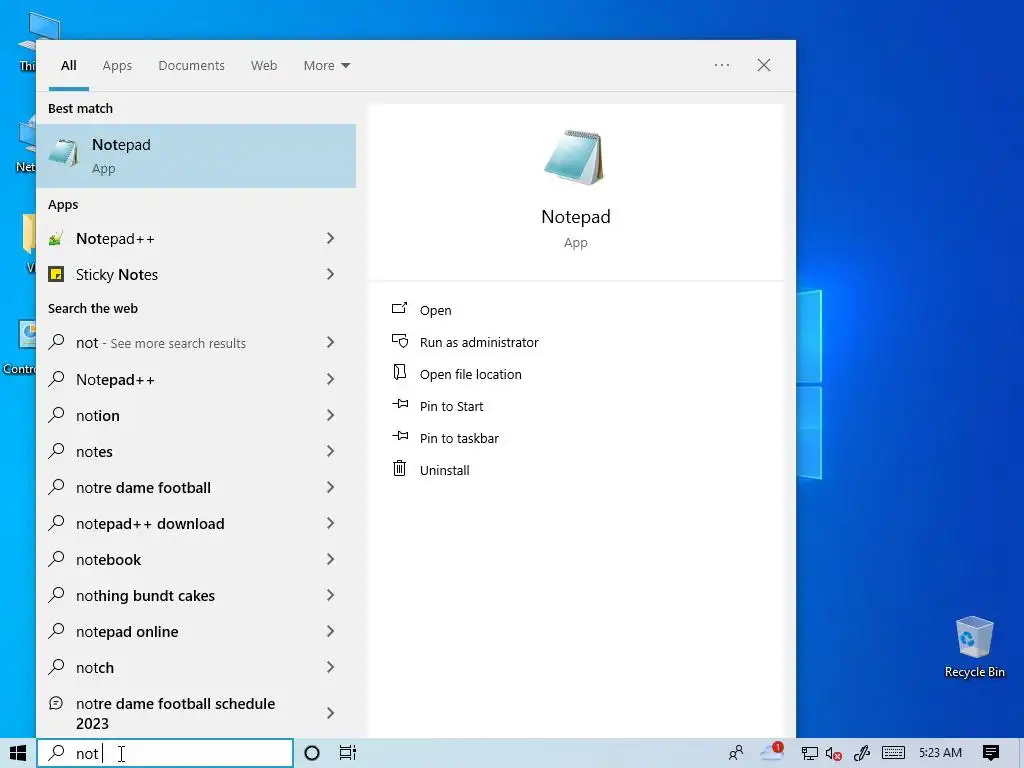Click the Run as administrator shield icon
The width and height of the screenshot is (1024, 768).
[400, 341]
